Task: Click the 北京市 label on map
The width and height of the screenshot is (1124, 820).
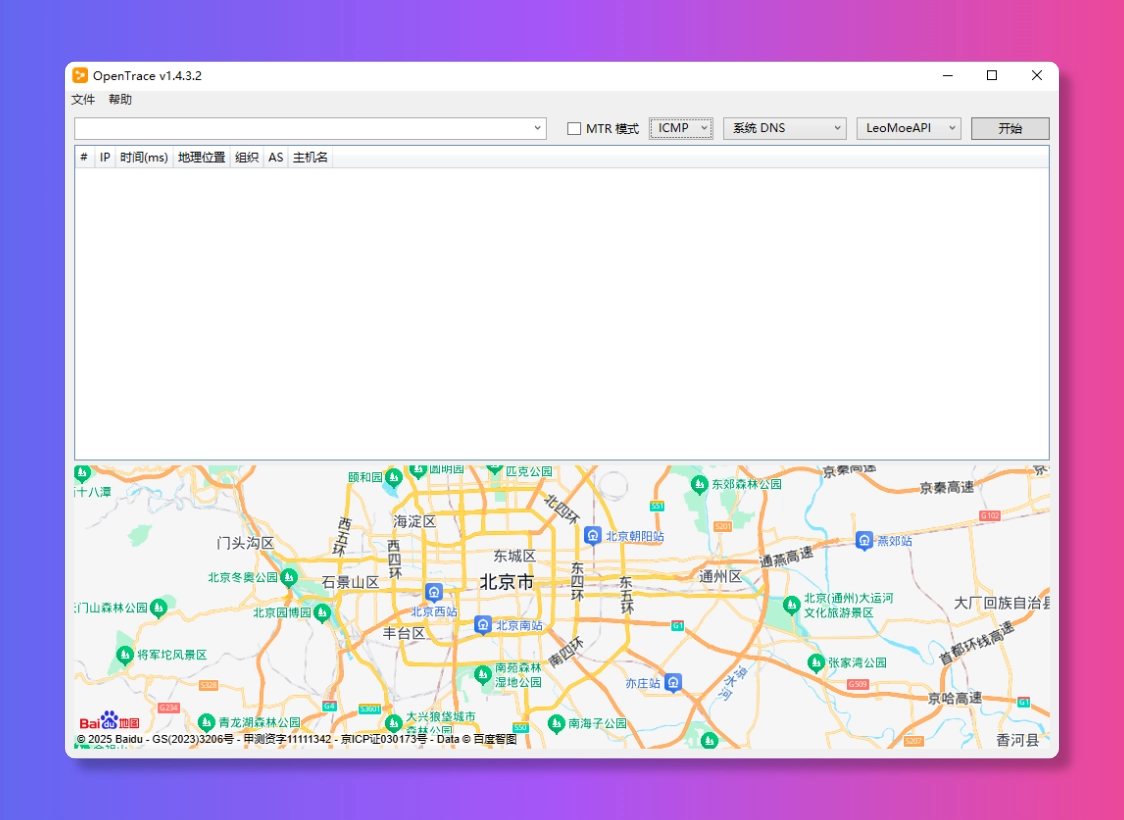Action: [507, 582]
